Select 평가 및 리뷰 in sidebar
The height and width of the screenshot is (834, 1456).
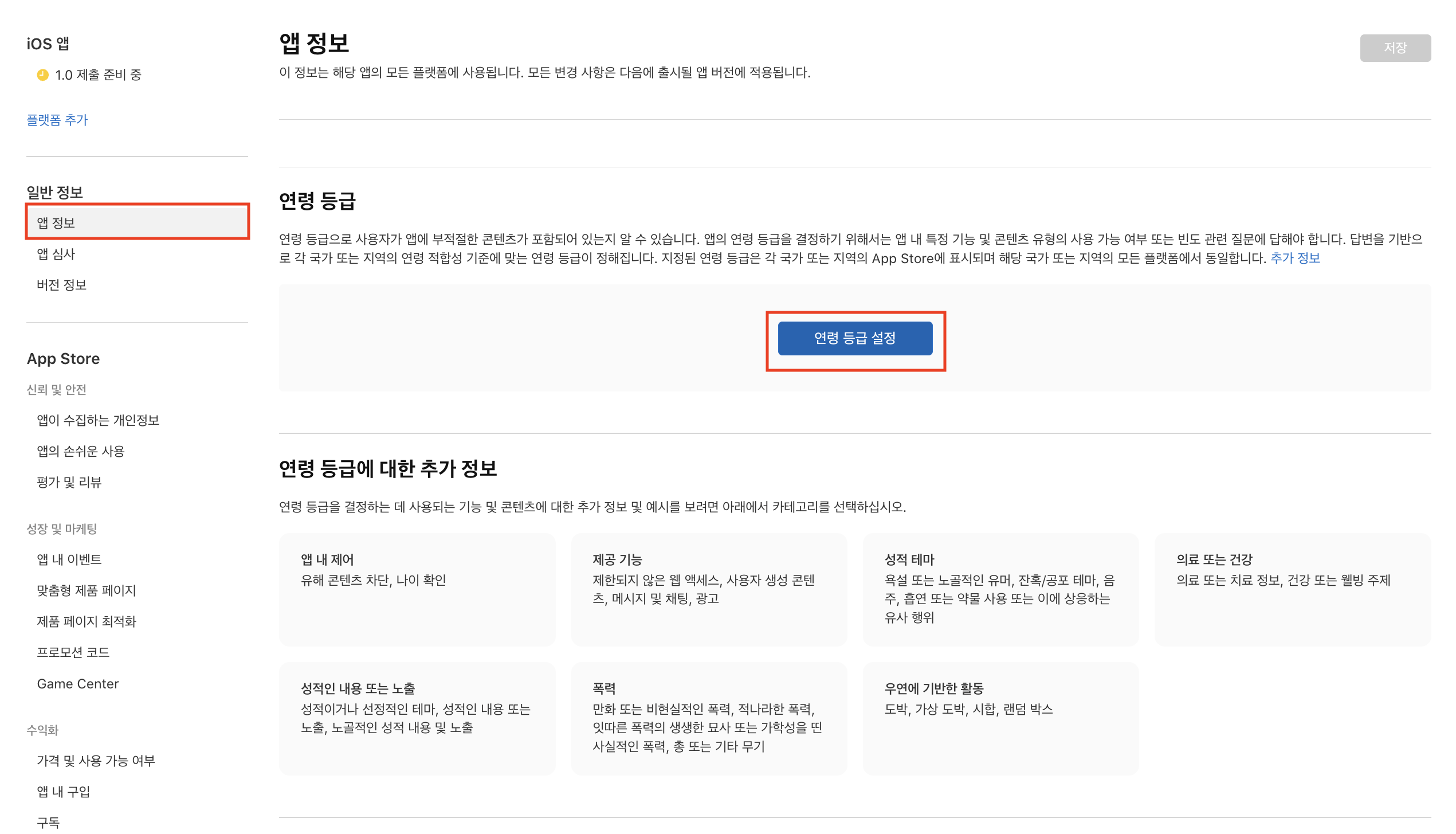tap(70, 482)
